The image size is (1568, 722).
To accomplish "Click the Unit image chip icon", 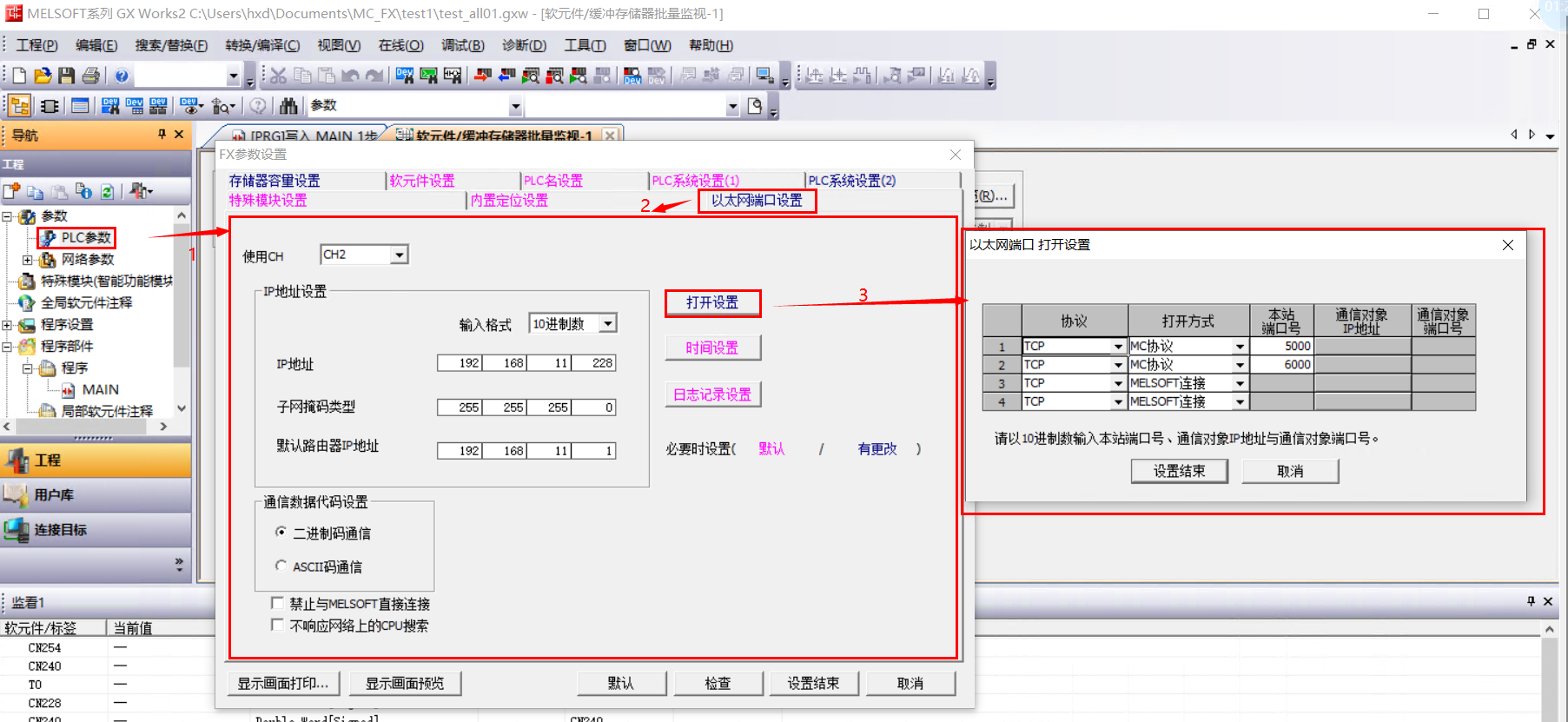I will tap(50, 106).
